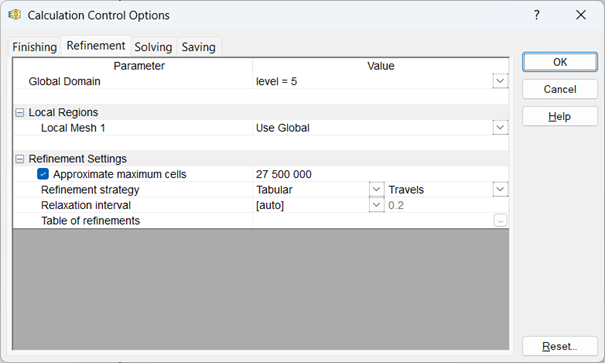Click the question mark help icon

(536, 15)
